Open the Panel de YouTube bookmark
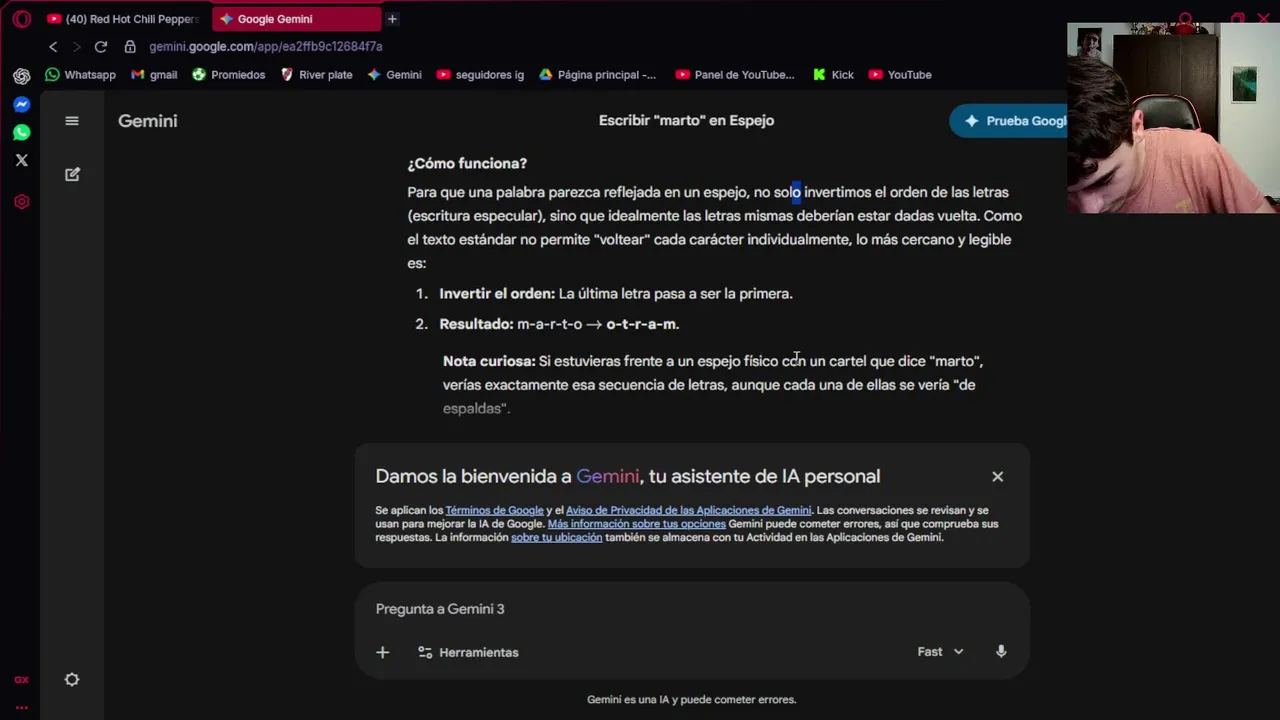Viewport: 1280px width, 720px height. 735,75
